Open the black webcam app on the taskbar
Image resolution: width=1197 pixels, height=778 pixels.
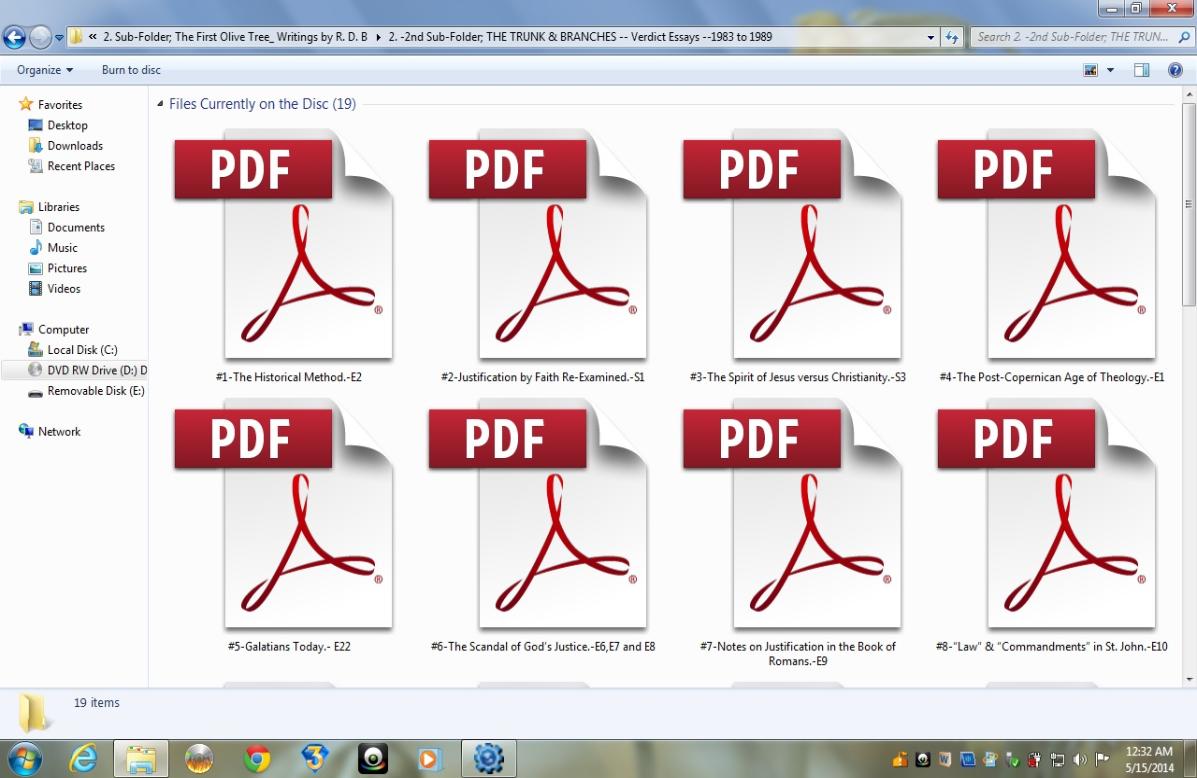(373, 759)
